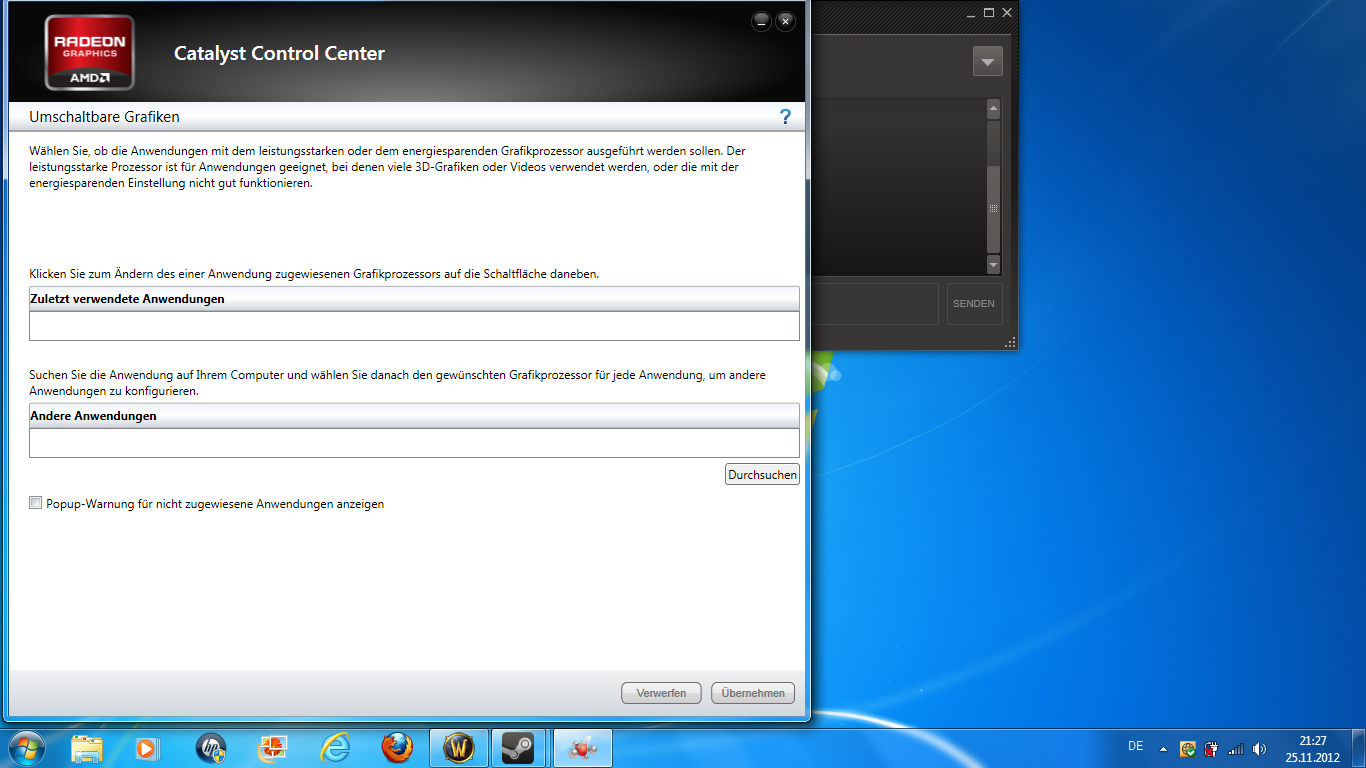This screenshot has height=768, width=1366.
Task: Open Windows Explorer from the taskbar
Action: click(x=87, y=748)
